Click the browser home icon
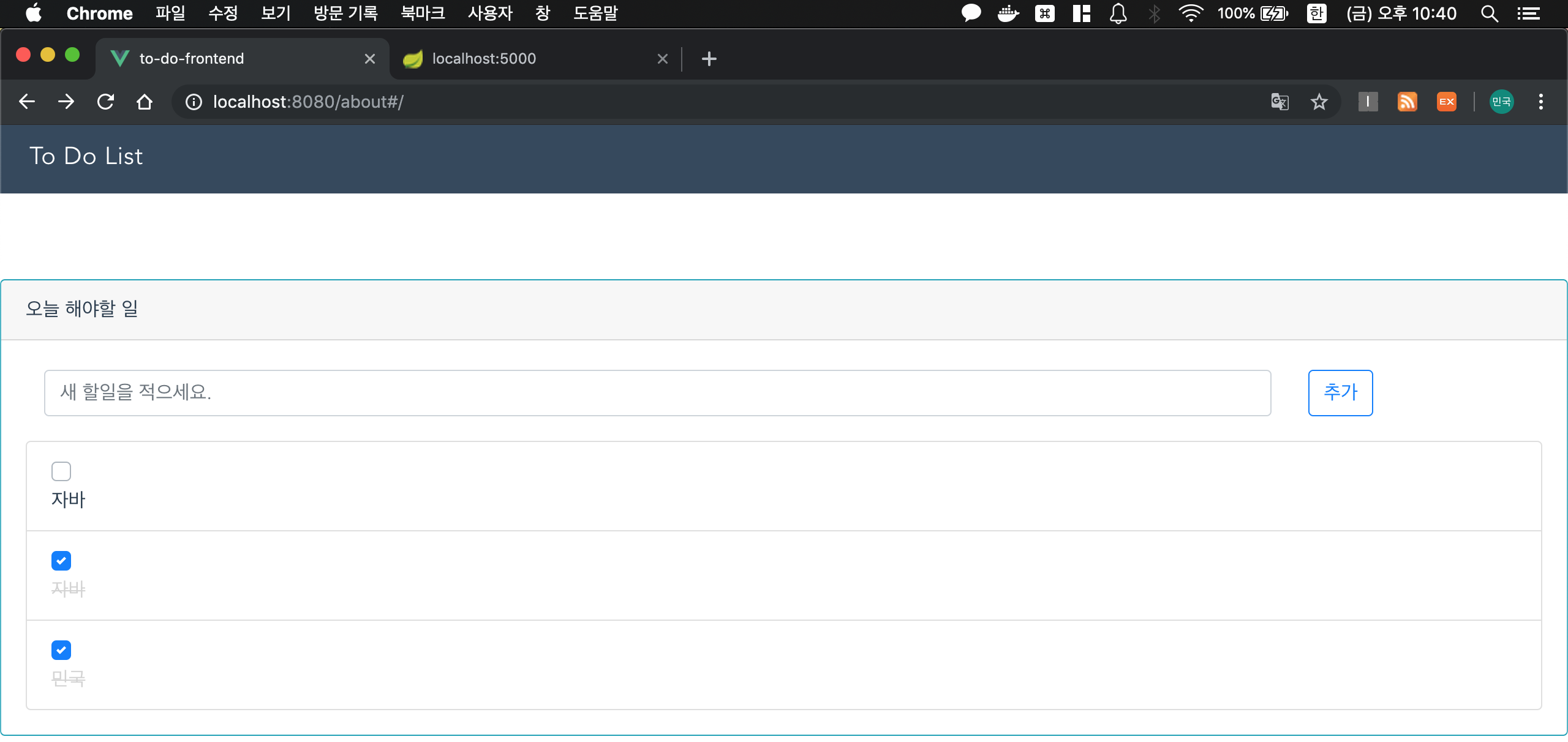The image size is (1568, 742). pyautogui.click(x=145, y=102)
